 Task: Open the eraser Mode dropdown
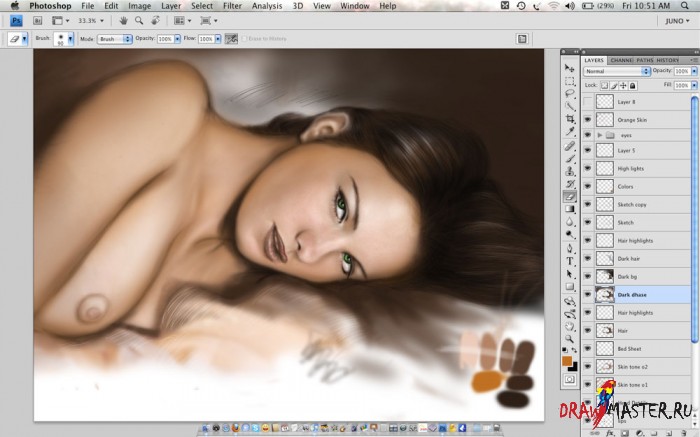point(114,39)
